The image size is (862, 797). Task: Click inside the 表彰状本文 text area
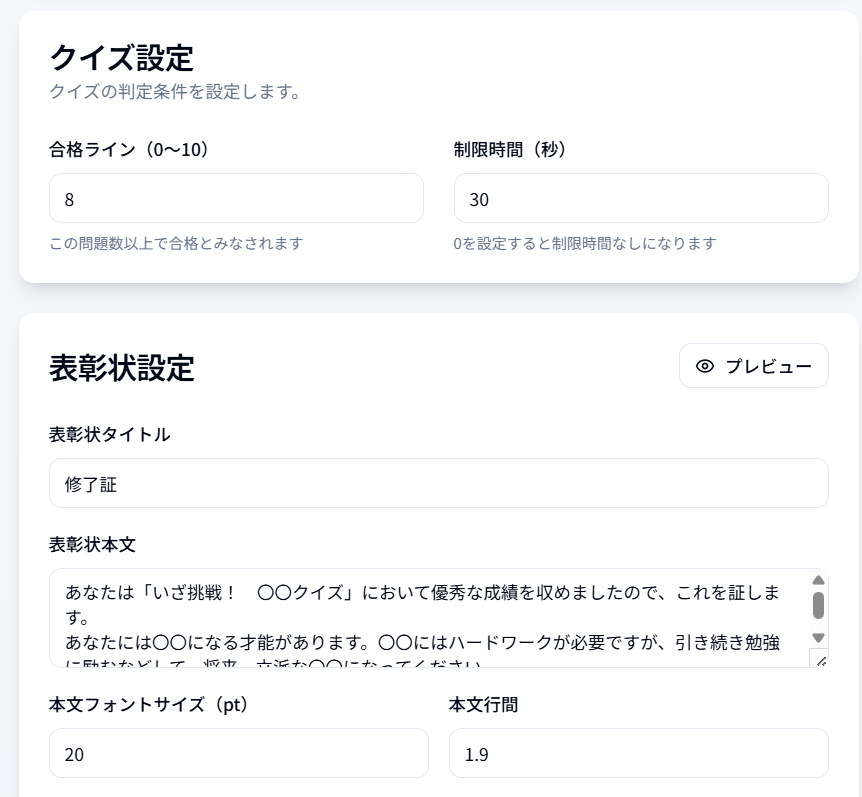429,618
